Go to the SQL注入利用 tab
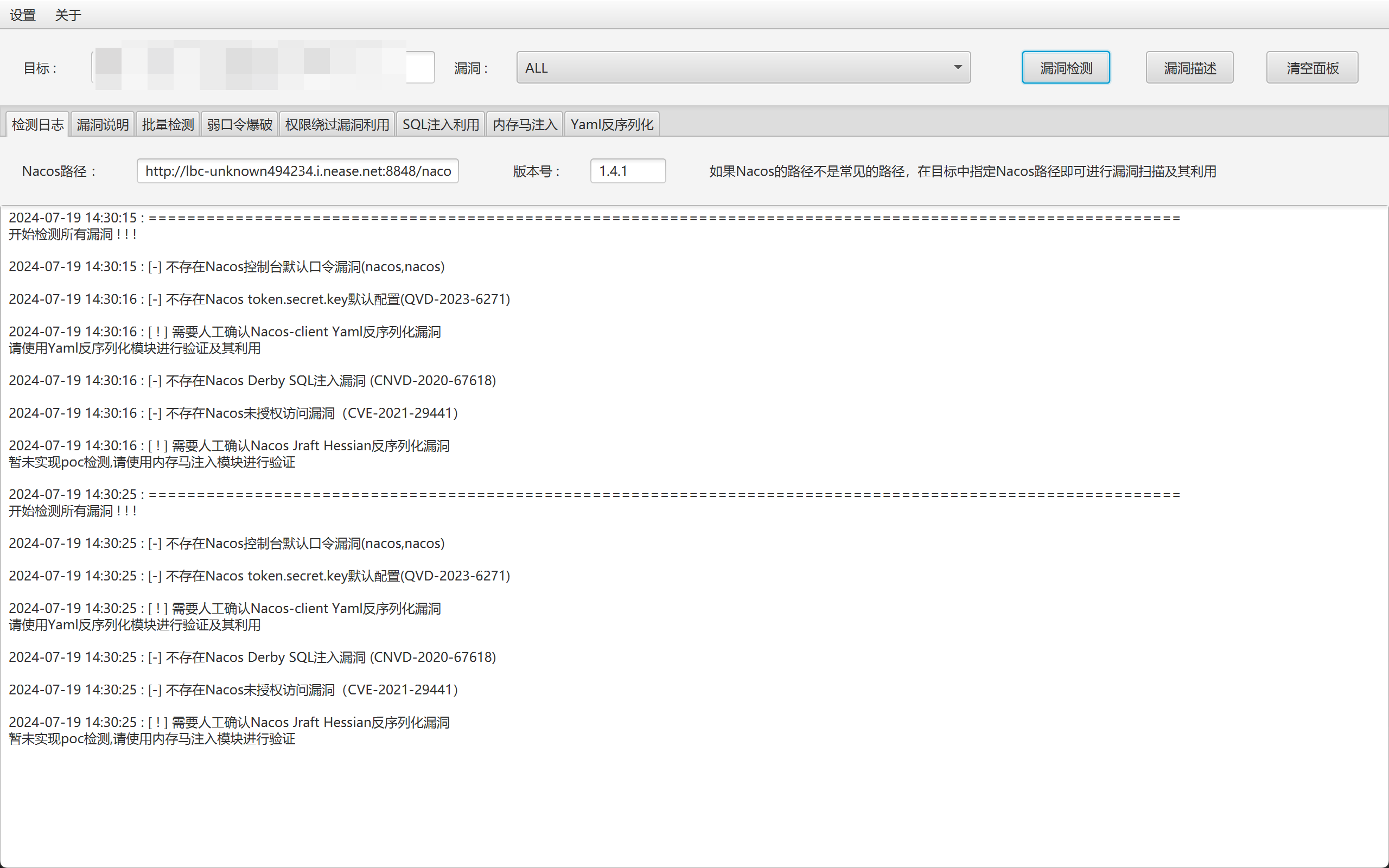The height and width of the screenshot is (868, 1389). [440, 125]
